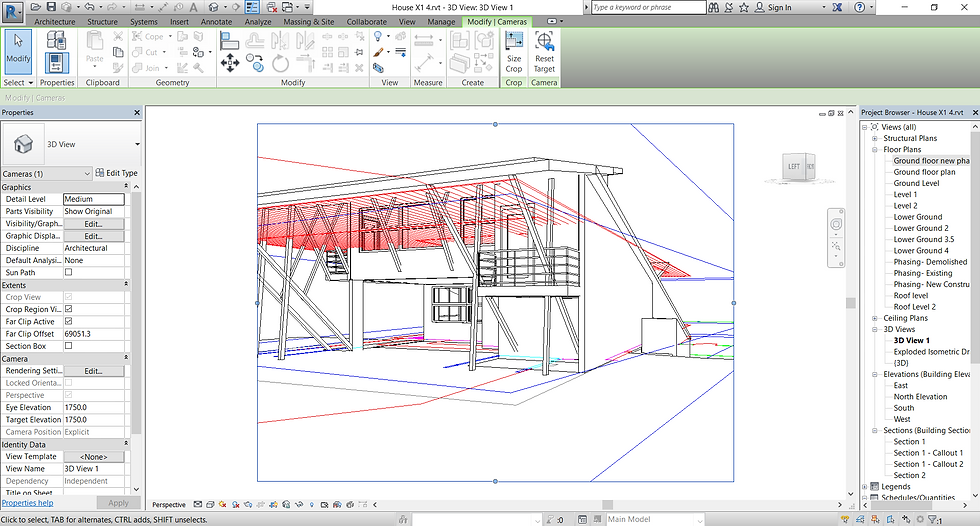Click the Far Clip Offset value field
The width and height of the screenshot is (980, 526).
[94, 334]
